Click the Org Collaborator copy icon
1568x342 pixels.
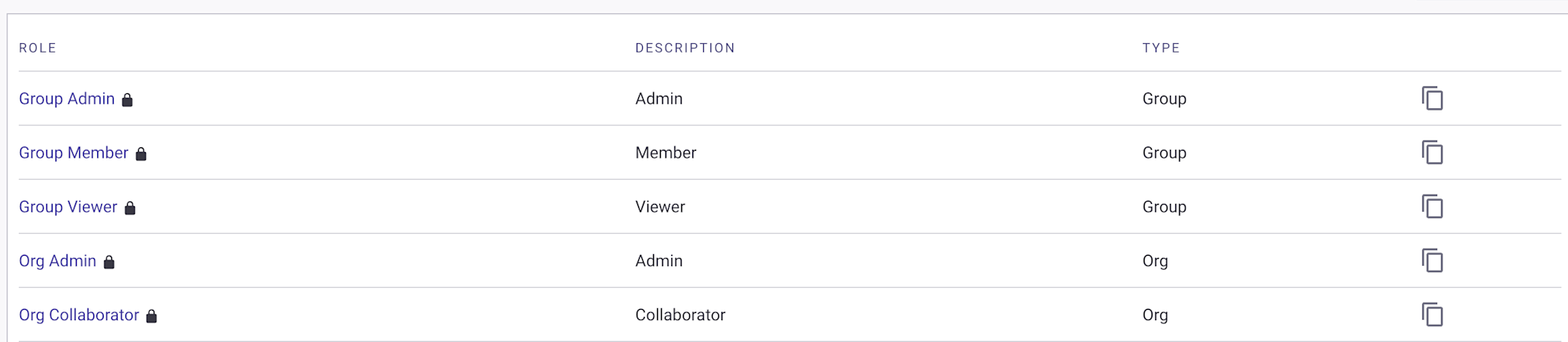click(x=1432, y=315)
